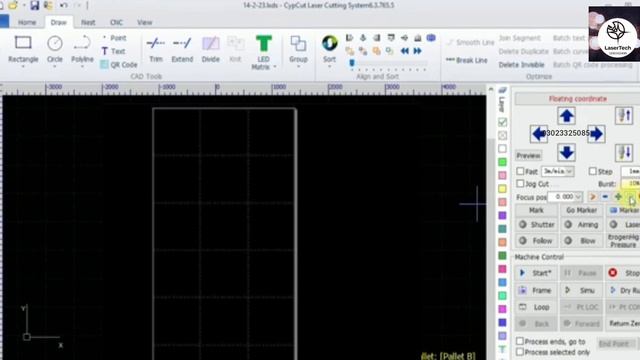
Task: Select the Circle drawing tool
Action: [x=55, y=49]
